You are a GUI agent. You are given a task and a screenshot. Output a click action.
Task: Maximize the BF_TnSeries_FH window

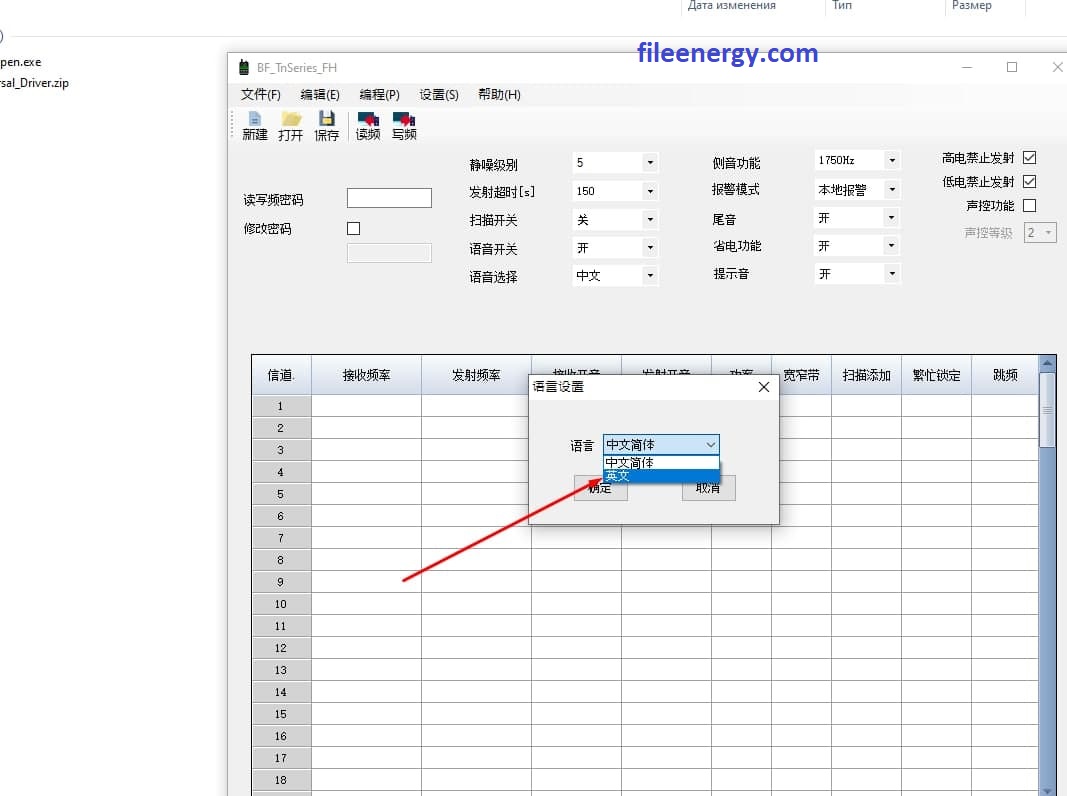click(1012, 67)
